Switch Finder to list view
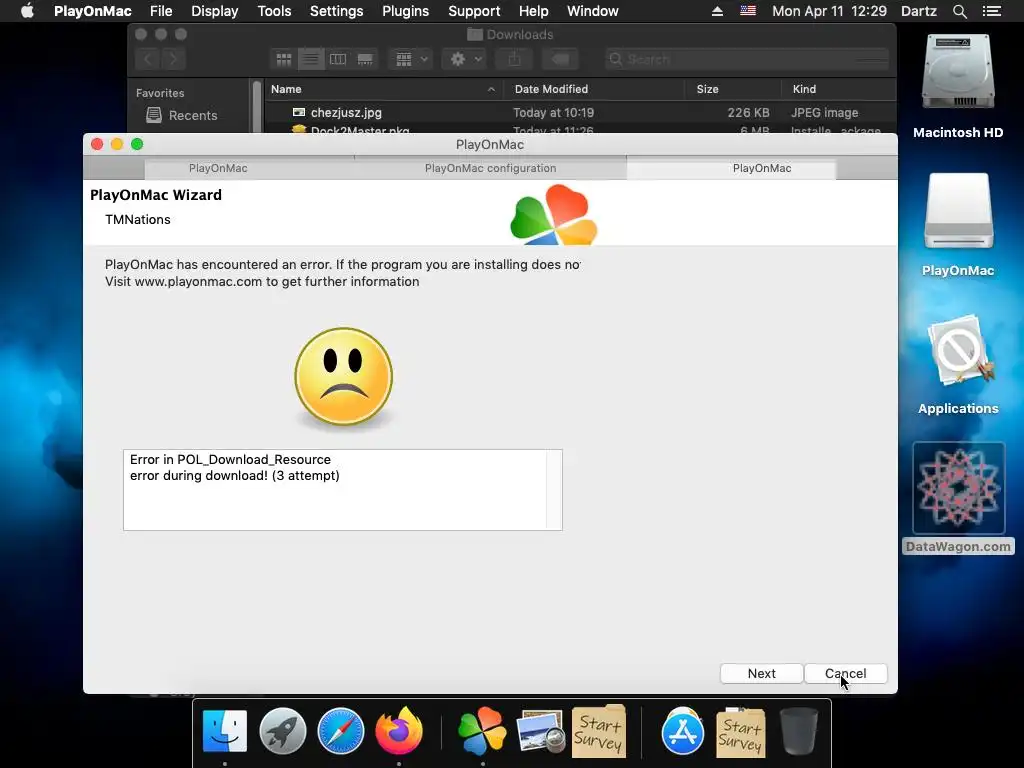The height and width of the screenshot is (768, 1024). point(311,59)
